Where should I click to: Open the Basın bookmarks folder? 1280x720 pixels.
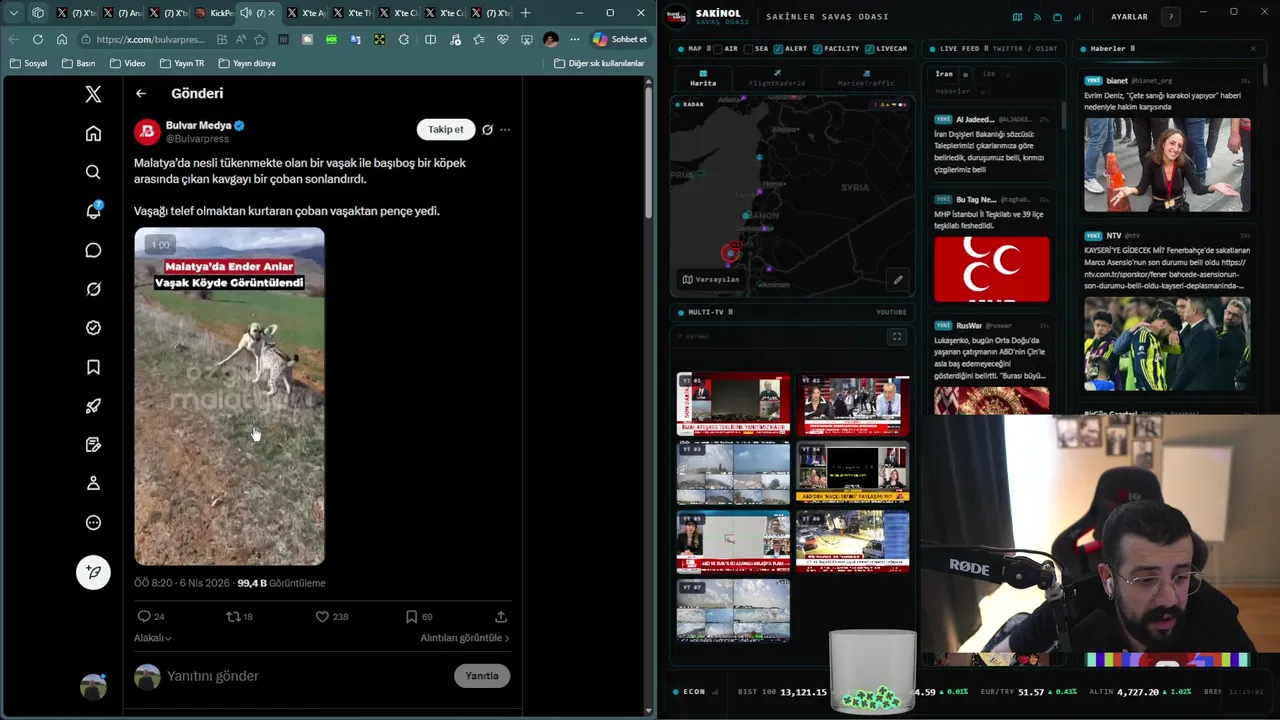pos(78,63)
